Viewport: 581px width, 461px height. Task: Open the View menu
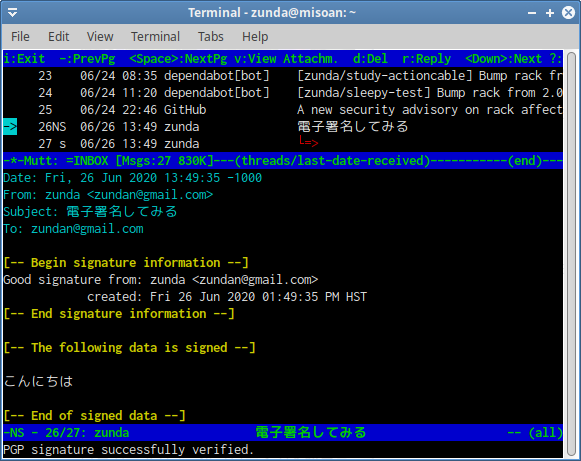pyautogui.click(x=100, y=37)
